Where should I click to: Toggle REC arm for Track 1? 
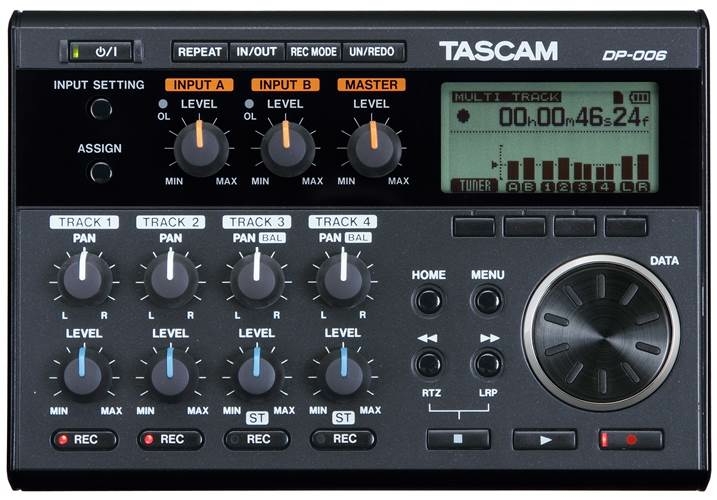[84, 439]
